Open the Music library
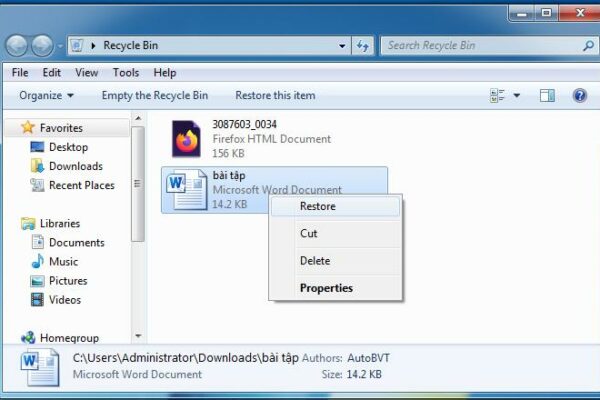600x400 pixels. pos(63,262)
